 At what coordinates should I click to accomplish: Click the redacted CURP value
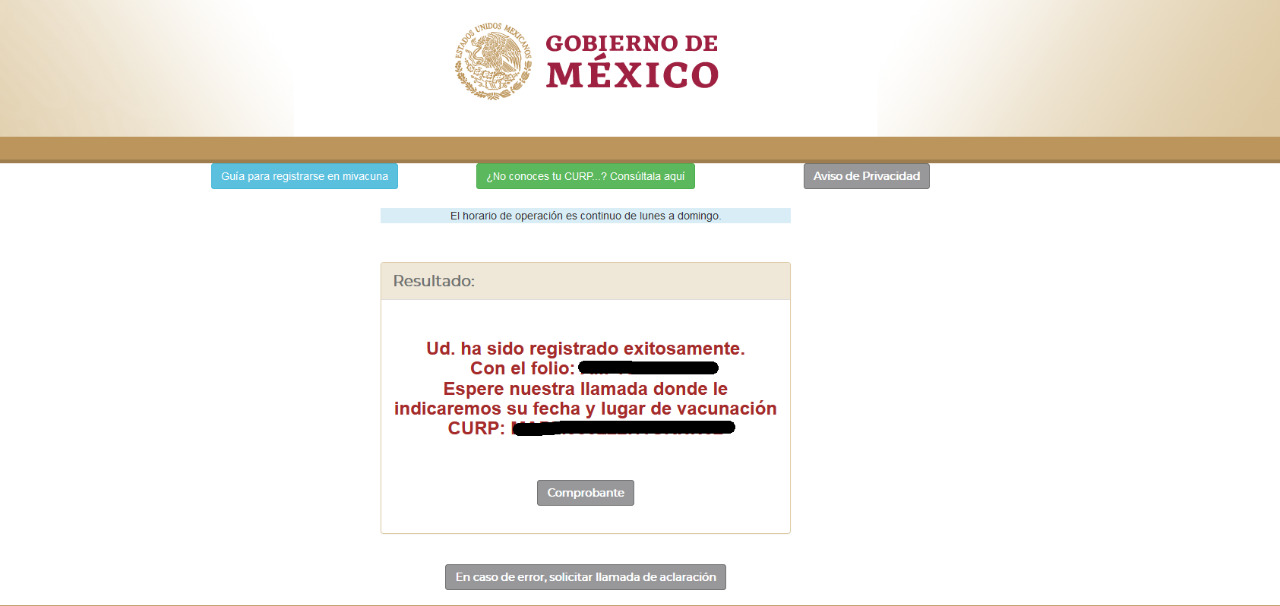click(625, 428)
